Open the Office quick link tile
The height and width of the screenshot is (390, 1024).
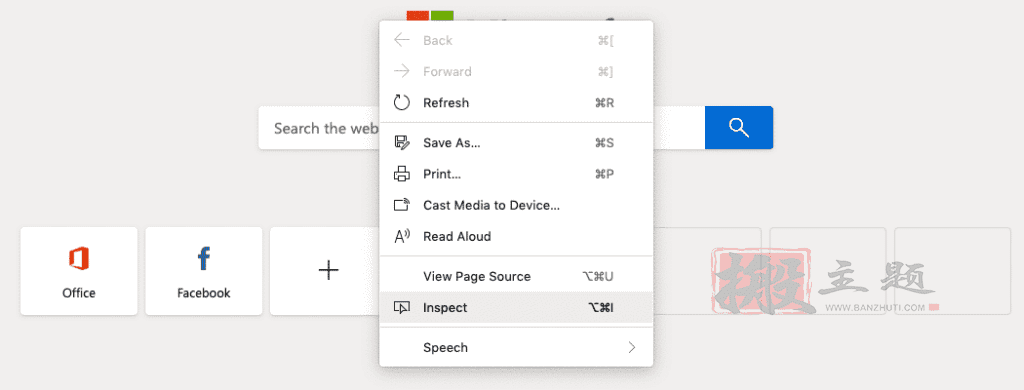point(79,271)
